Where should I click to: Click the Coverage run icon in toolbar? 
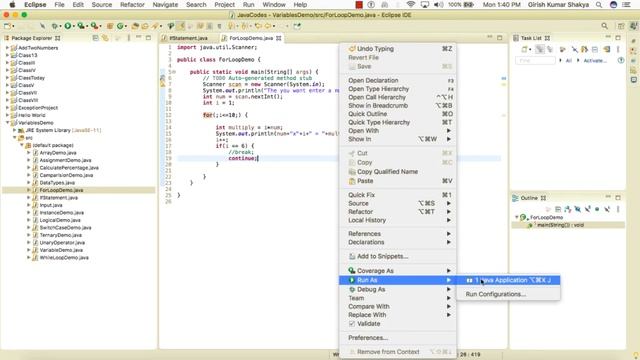coord(81,26)
